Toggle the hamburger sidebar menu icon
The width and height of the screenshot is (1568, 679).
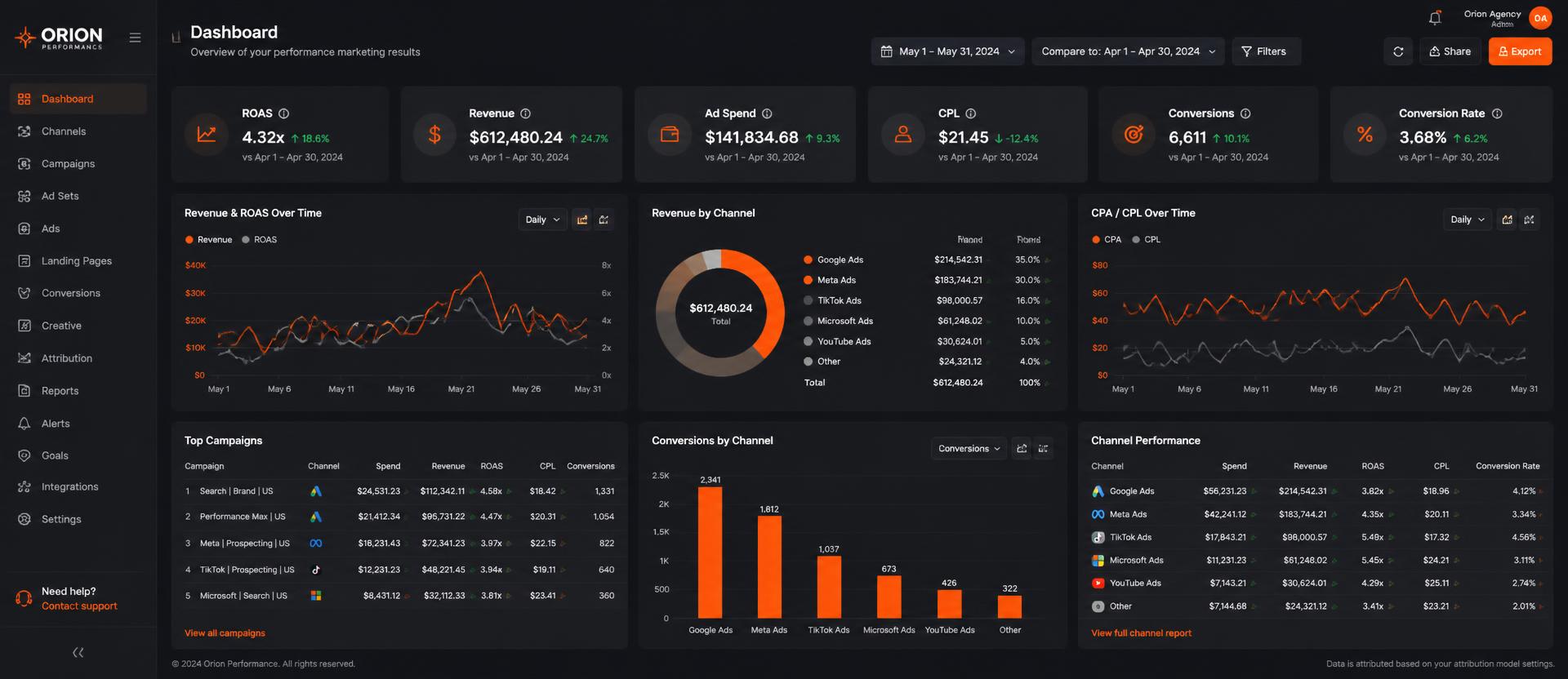pyautogui.click(x=135, y=38)
